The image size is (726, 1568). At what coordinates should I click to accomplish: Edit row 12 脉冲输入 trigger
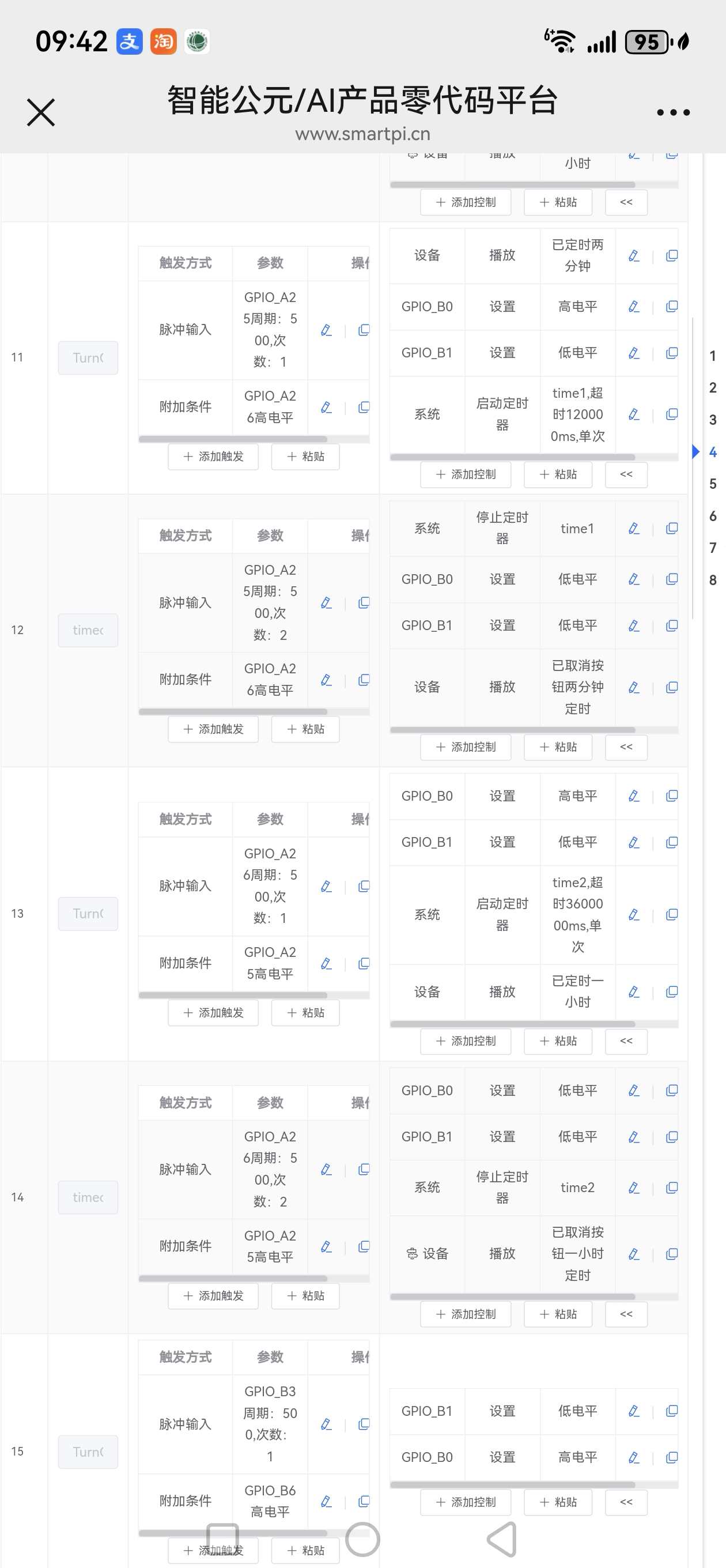[326, 602]
